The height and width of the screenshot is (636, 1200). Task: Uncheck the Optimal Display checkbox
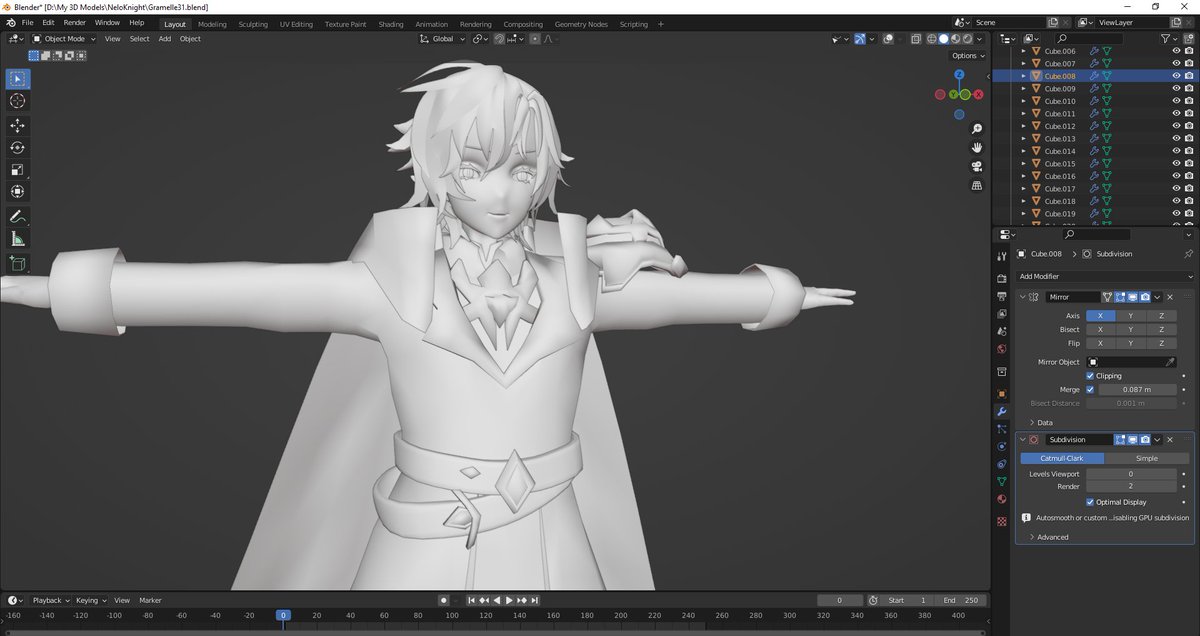[x=1090, y=502]
